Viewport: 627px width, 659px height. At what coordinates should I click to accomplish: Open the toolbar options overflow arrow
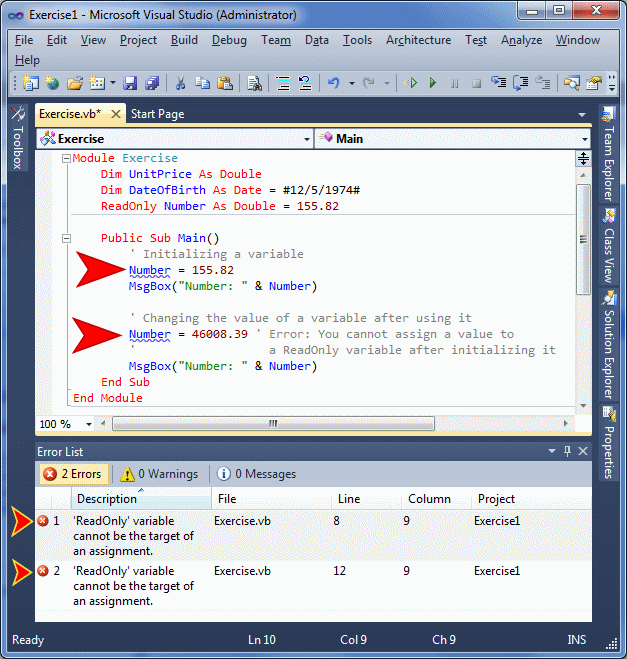[x=612, y=83]
